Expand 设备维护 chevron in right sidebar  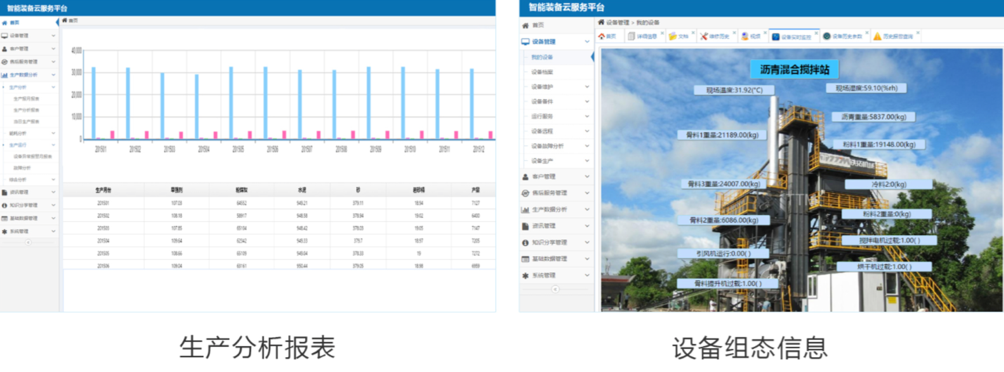[587, 86]
